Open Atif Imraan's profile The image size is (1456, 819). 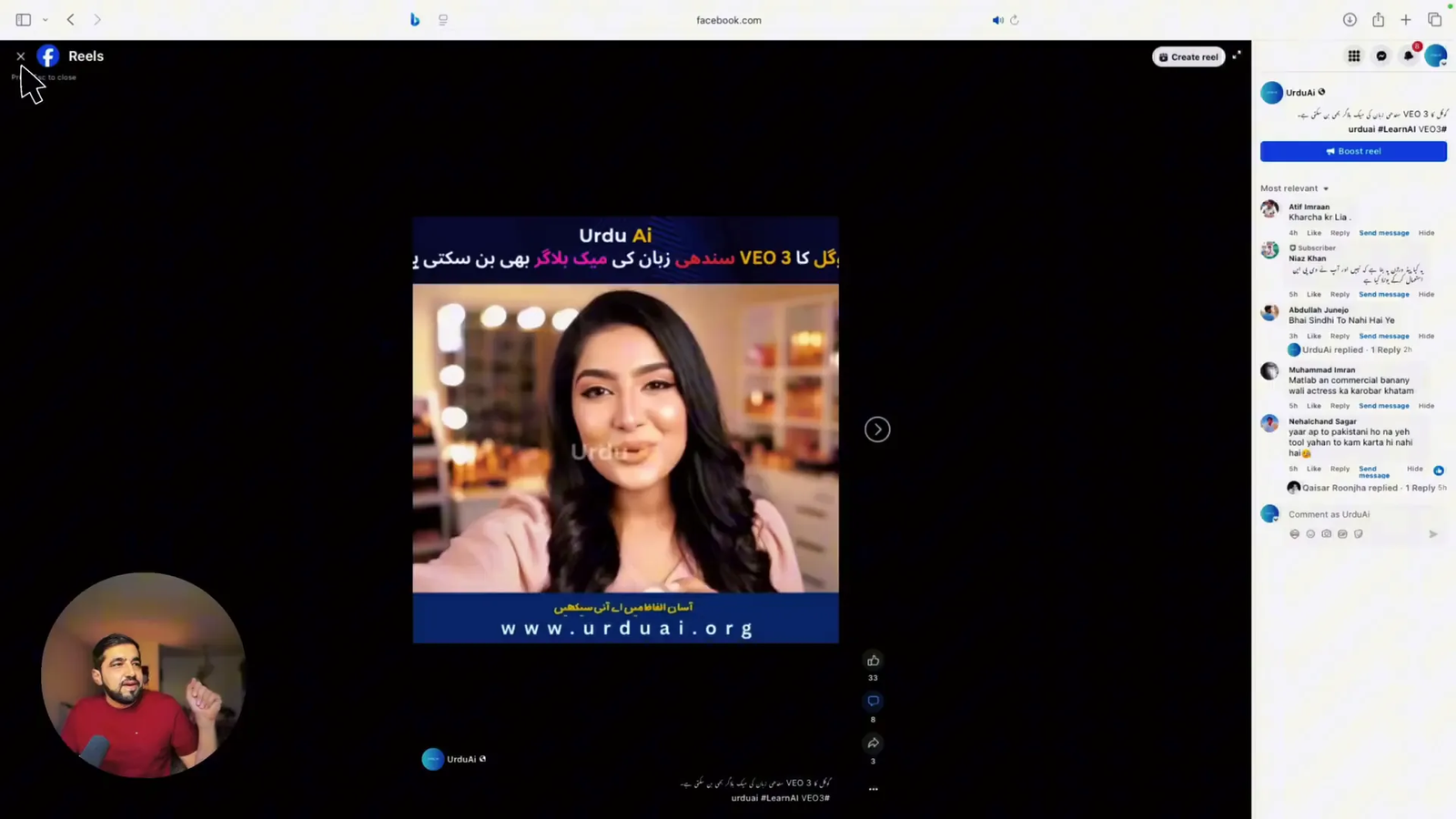[1309, 207]
